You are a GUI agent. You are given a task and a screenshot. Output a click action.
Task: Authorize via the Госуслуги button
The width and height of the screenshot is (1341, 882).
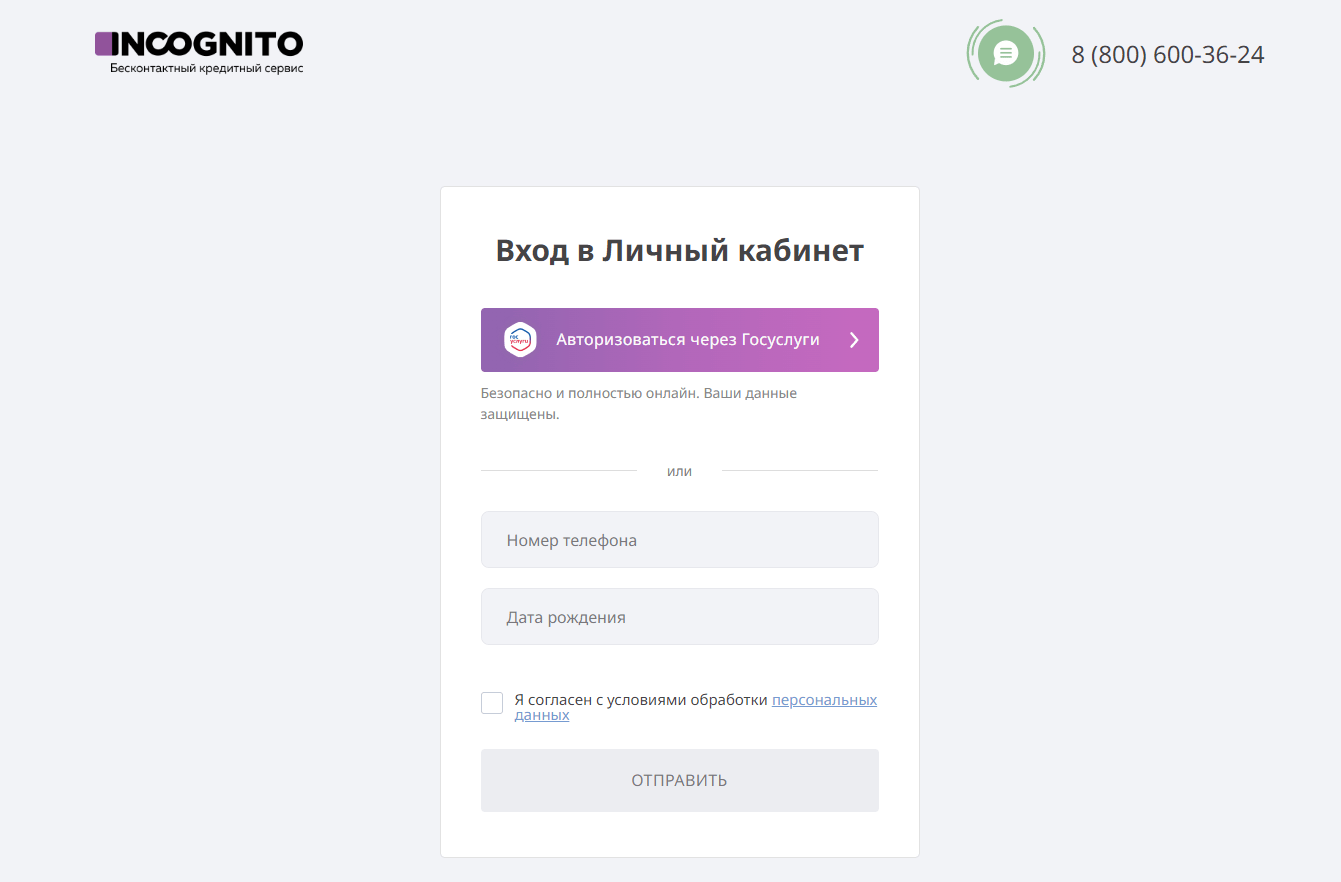click(x=680, y=340)
